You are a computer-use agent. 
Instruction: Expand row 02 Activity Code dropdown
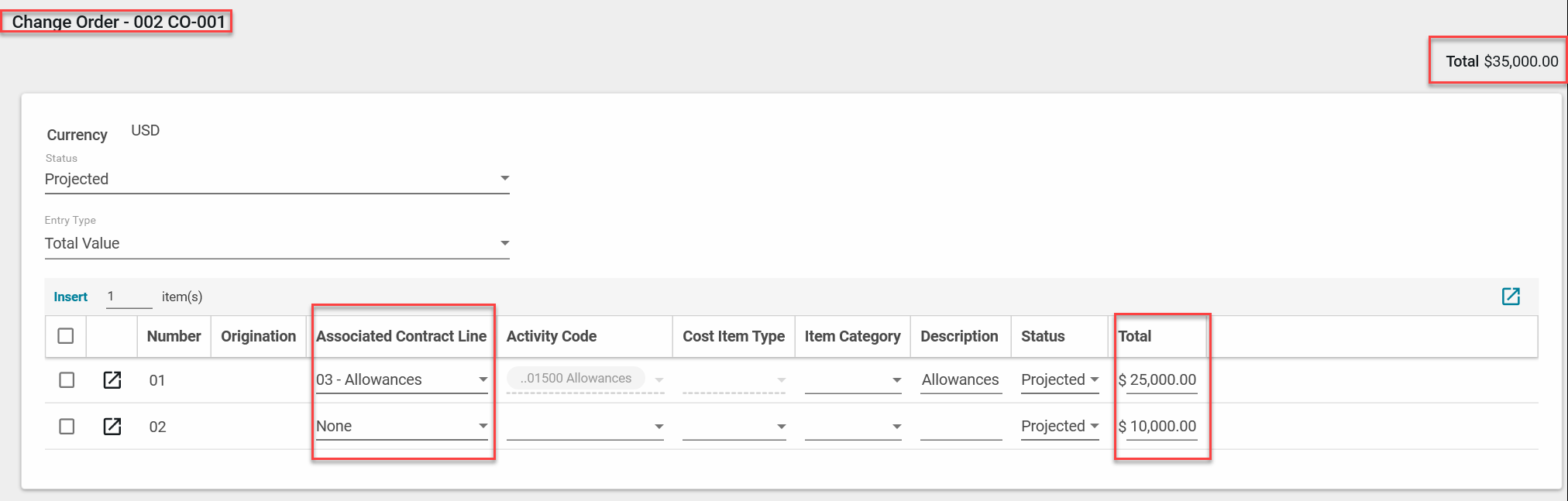[x=585, y=427]
